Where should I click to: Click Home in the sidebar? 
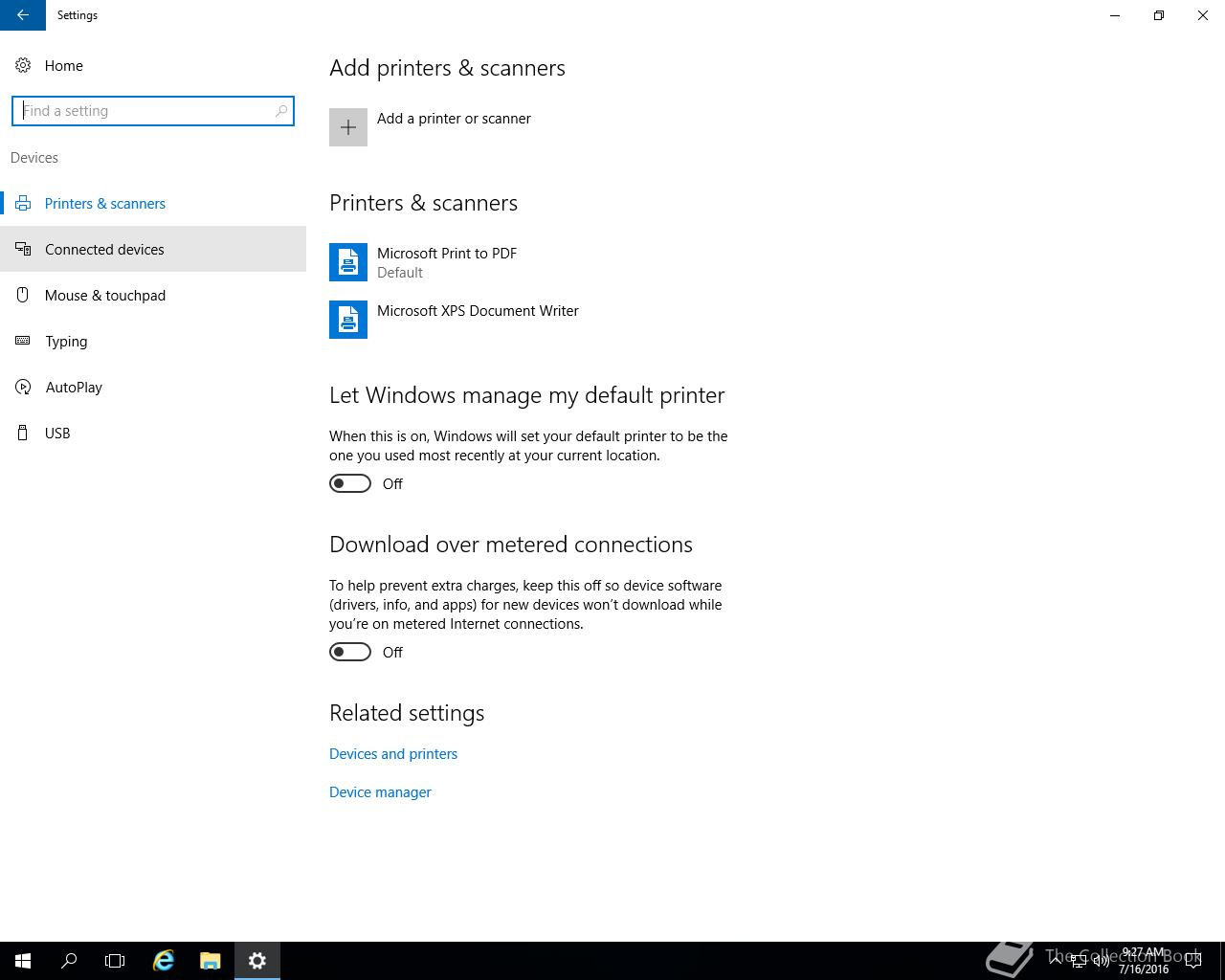153,65
